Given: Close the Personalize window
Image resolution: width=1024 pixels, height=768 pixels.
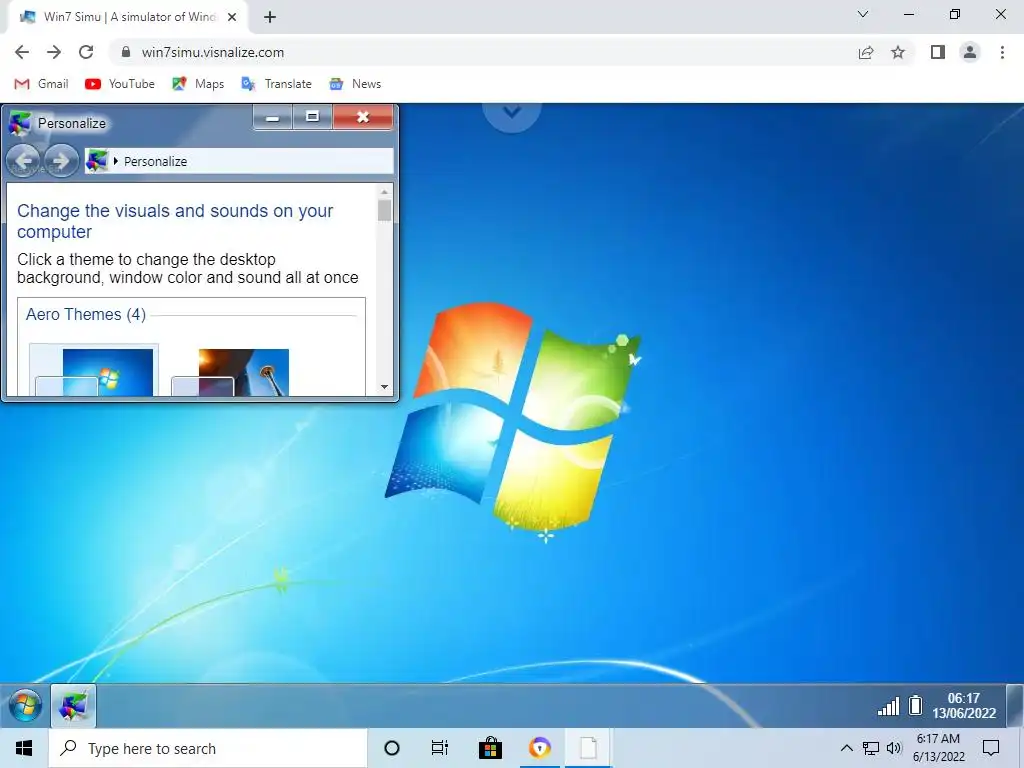Looking at the screenshot, I should tap(363, 117).
